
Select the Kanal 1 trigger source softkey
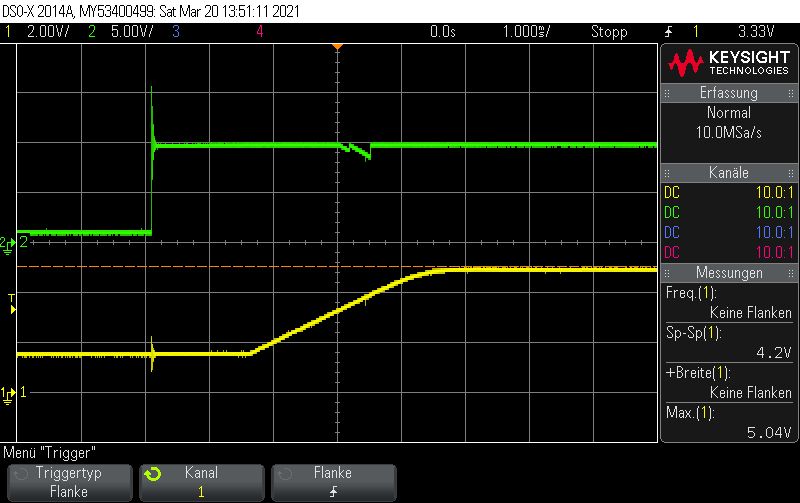click(x=202, y=482)
